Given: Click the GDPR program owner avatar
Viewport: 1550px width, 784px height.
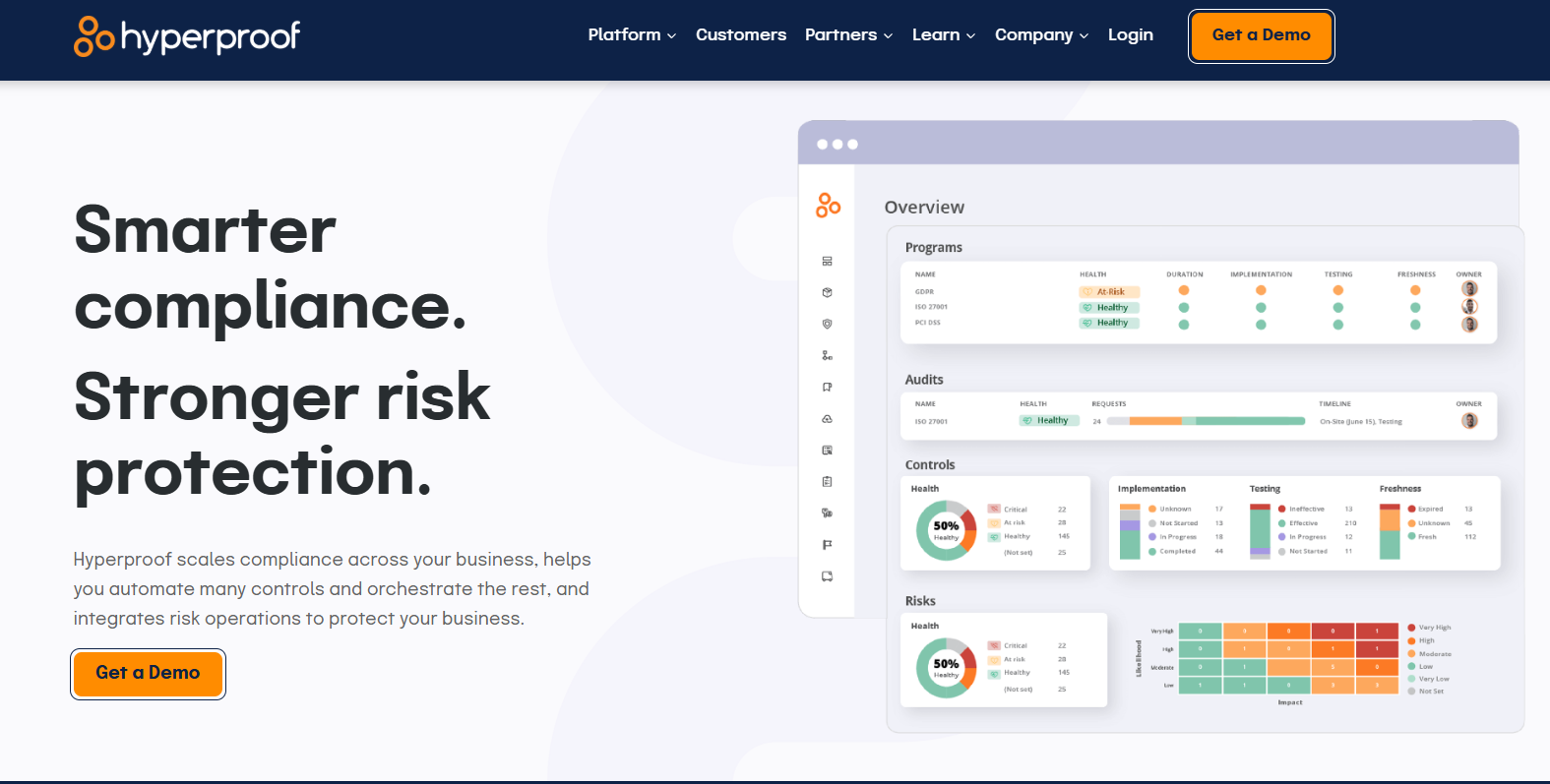Looking at the screenshot, I should click(1469, 289).
